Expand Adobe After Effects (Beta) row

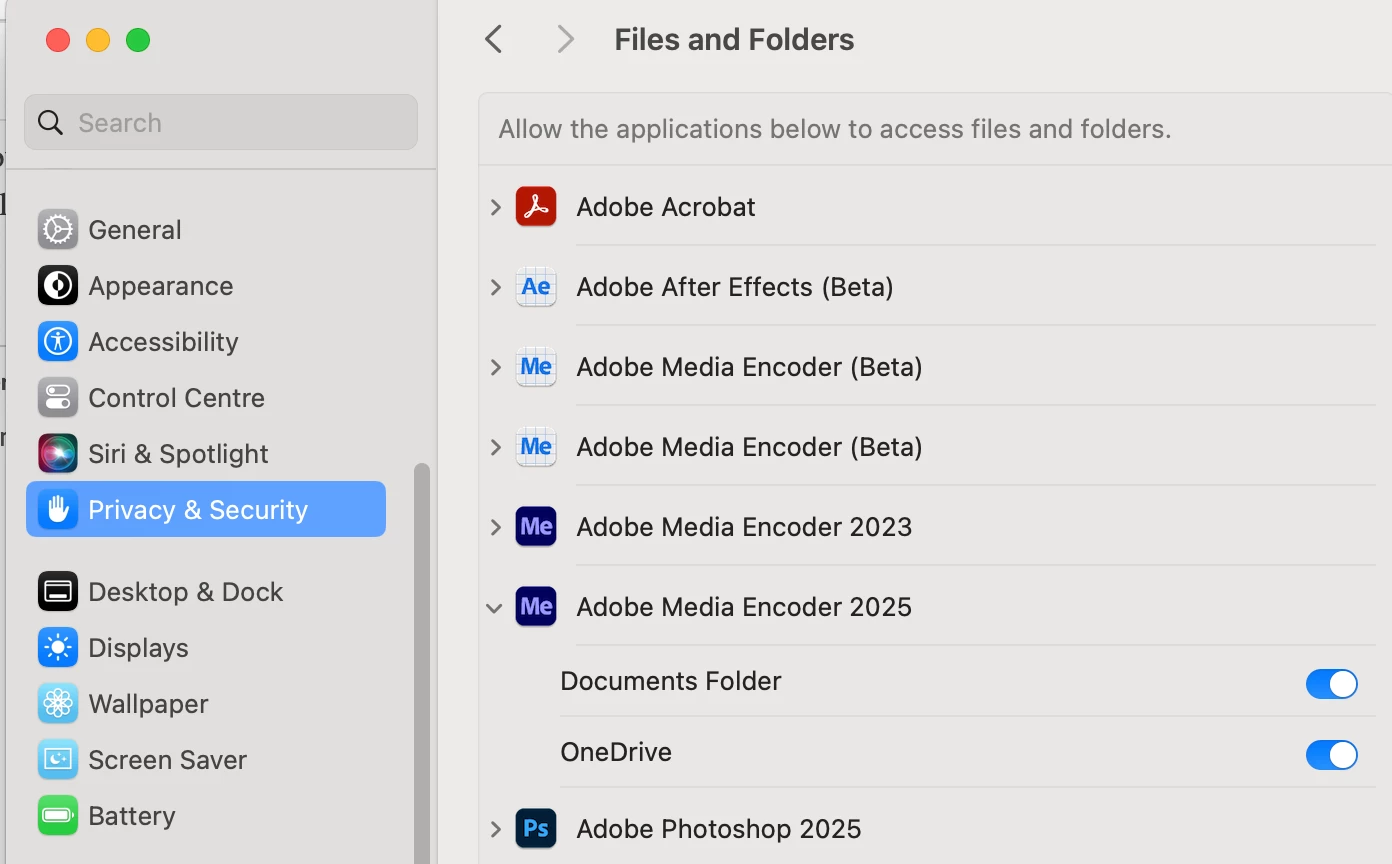[x=496, y=287]
